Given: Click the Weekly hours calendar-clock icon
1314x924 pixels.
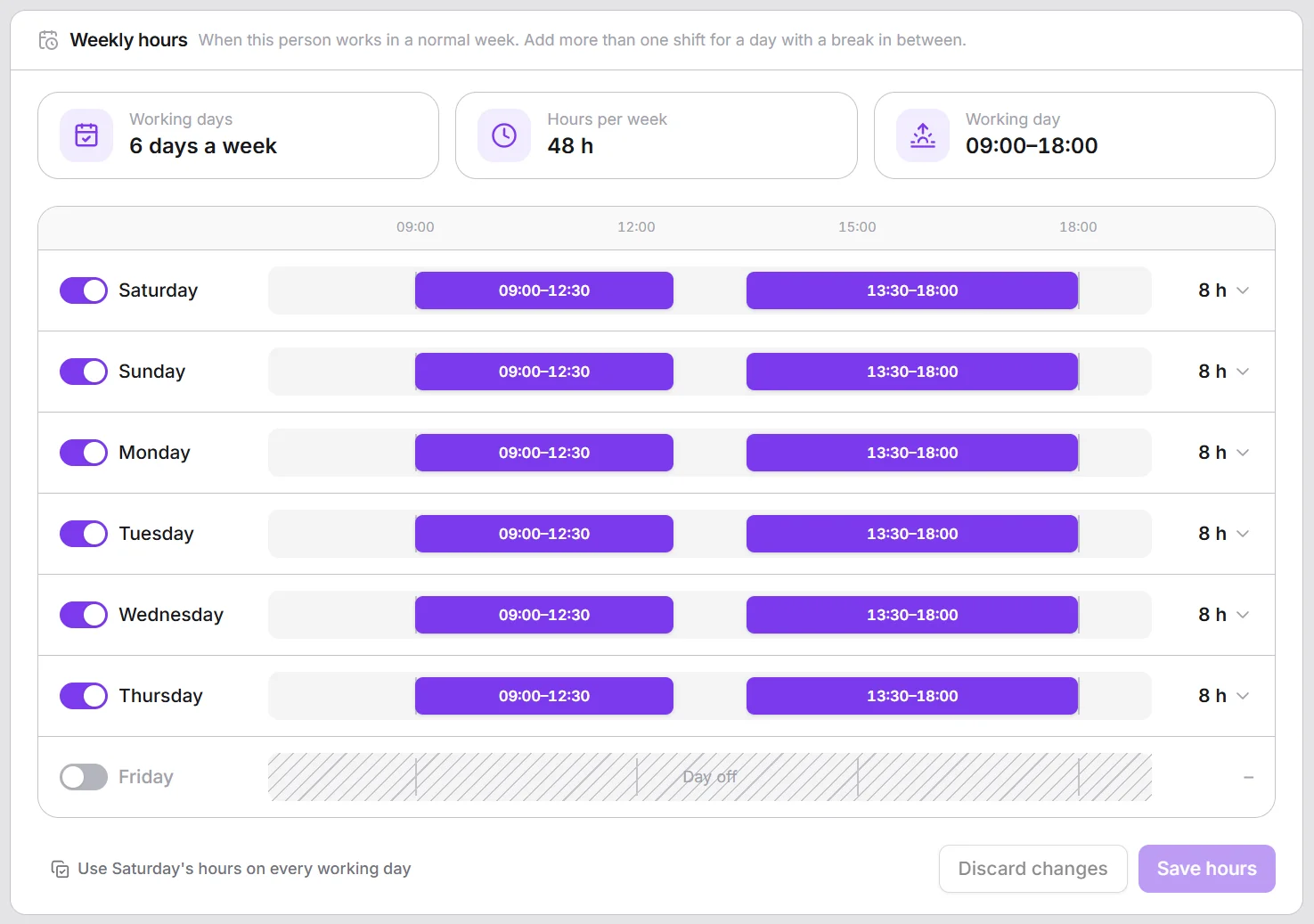Looking at the screenshot, I should tap(49, 40).
